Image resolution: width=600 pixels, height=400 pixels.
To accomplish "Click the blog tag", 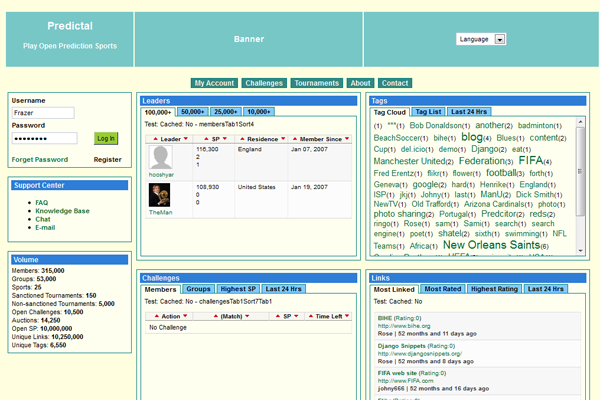I will 472,137.
